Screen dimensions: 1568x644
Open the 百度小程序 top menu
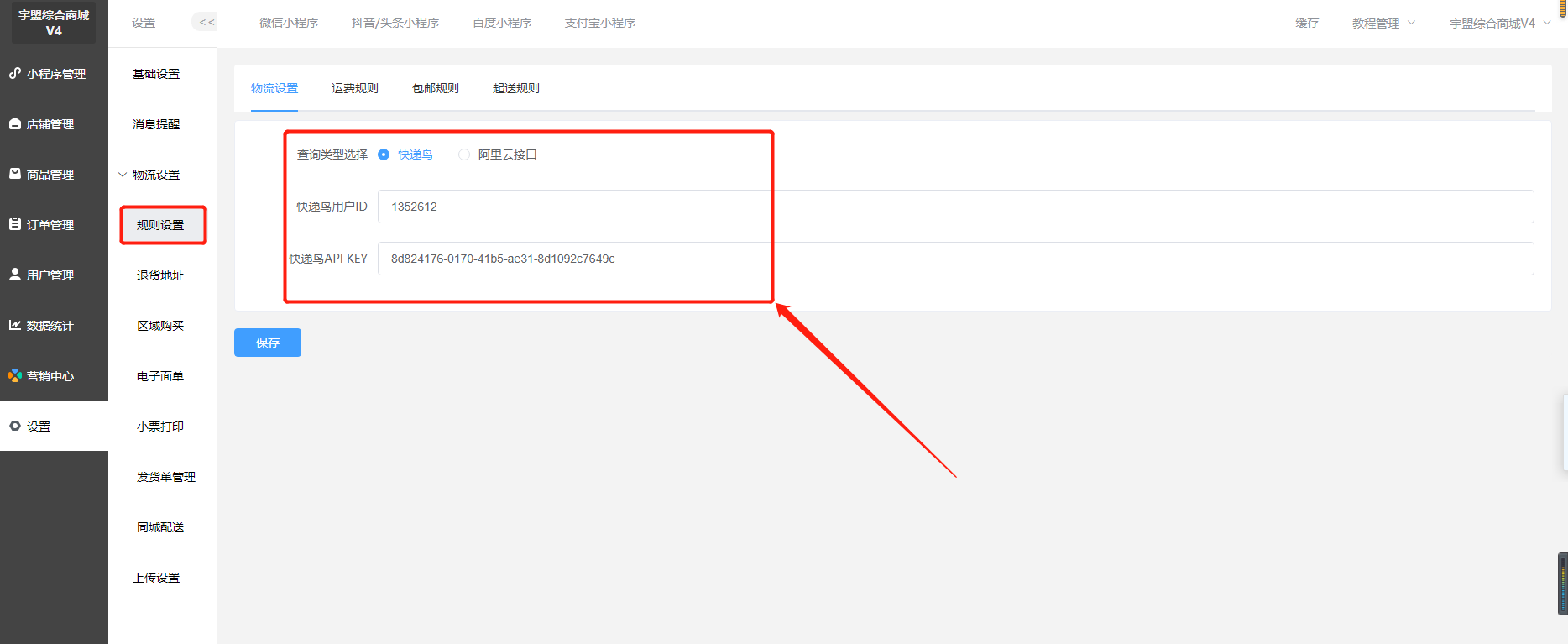tap(502, 23)
